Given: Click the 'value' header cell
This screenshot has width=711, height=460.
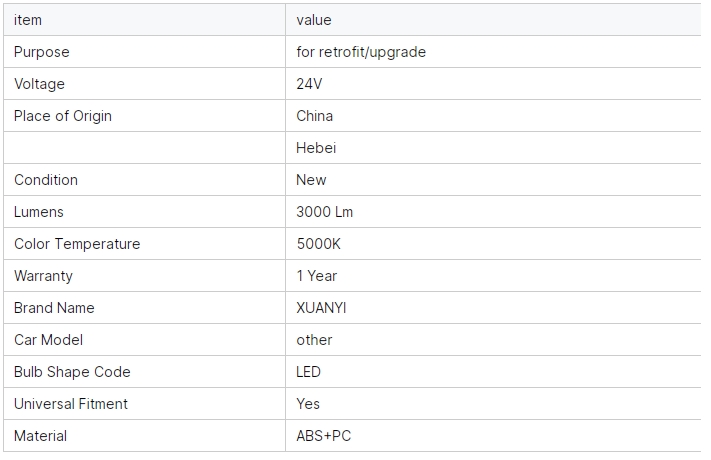Looking at the screenshot, I should tap(314, 20).
